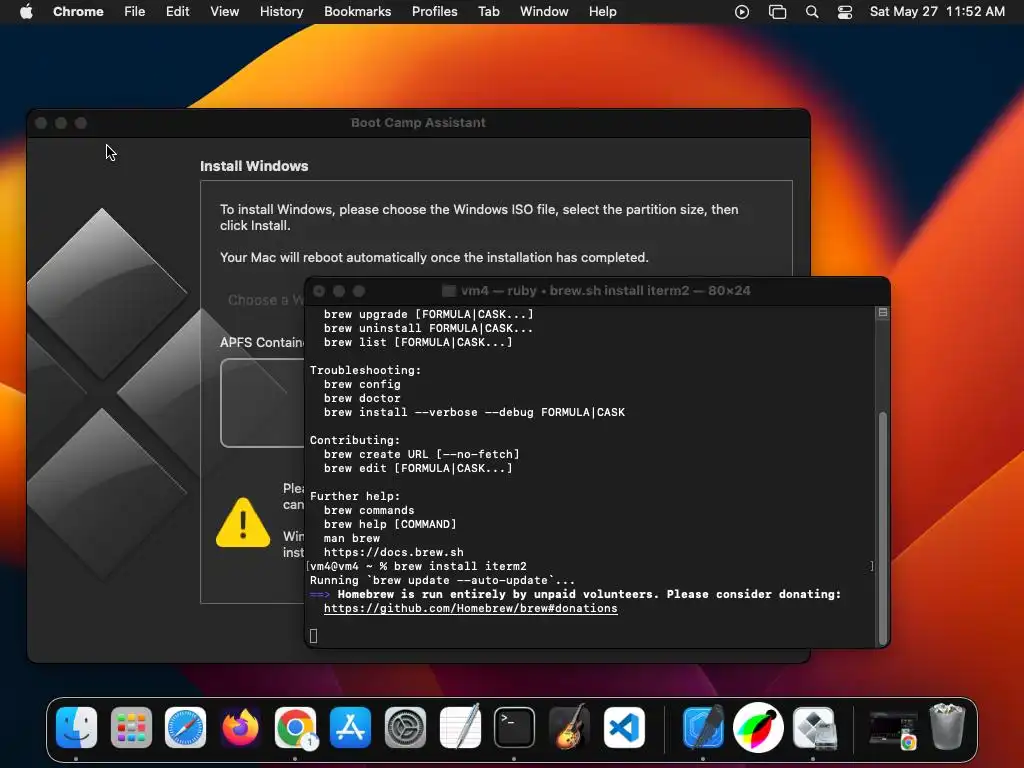Screen dimensions: 1024x768
Task: Switch to Terminal in the Dock
Action: pos(514,727)
